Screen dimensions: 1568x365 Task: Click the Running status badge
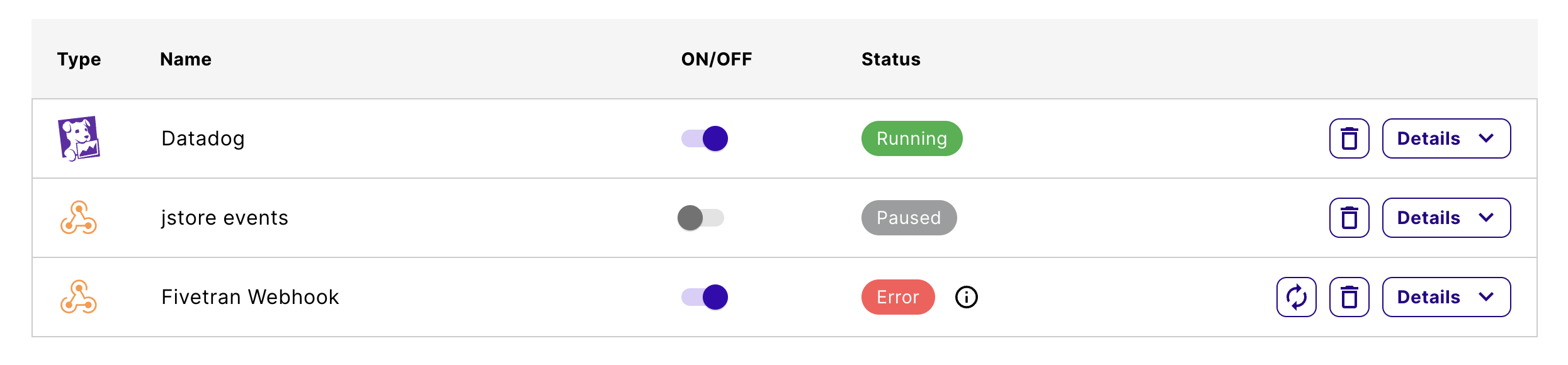911,138
